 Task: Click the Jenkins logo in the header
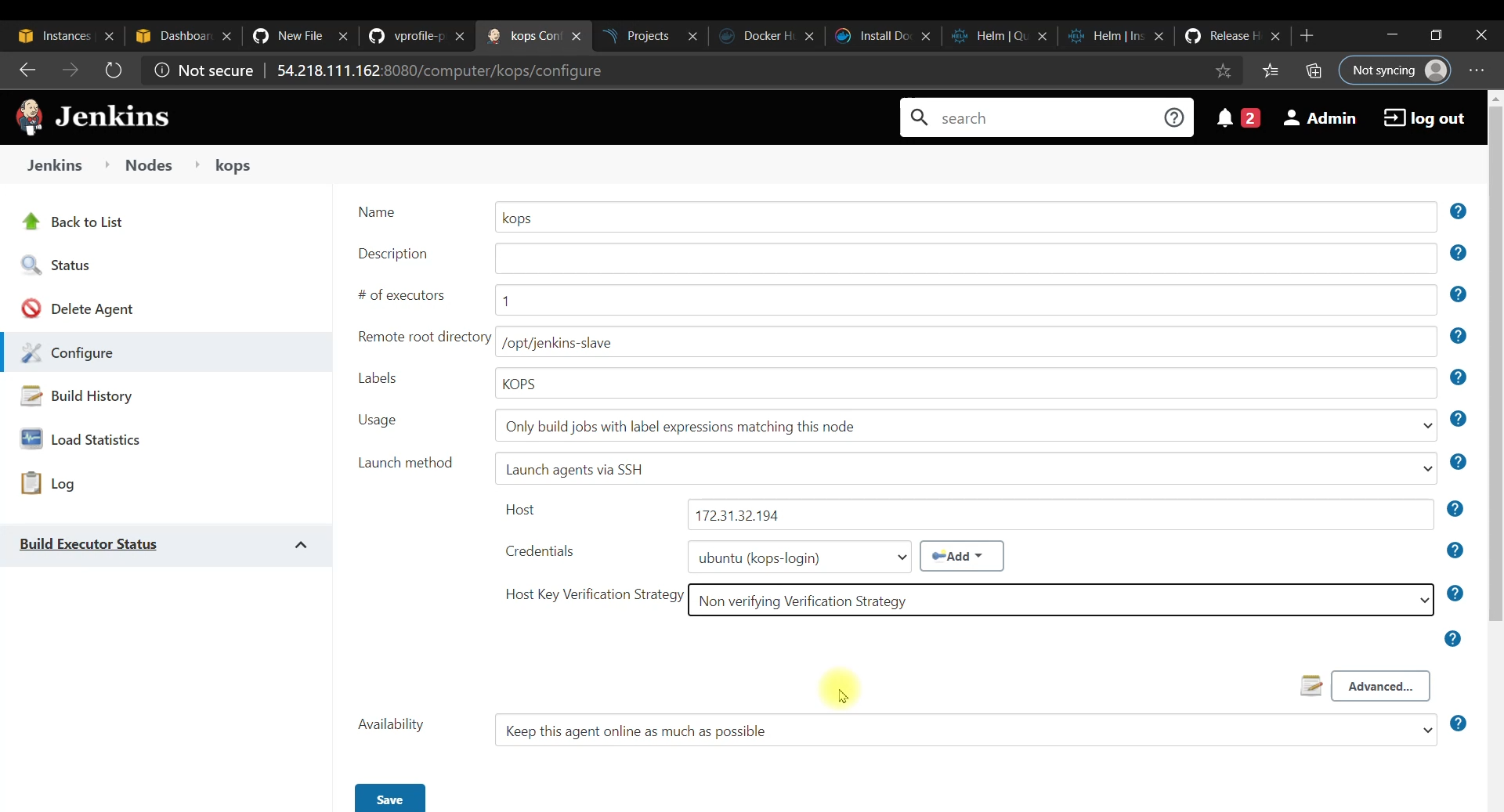pyautogui.click(x=92, y=117)
